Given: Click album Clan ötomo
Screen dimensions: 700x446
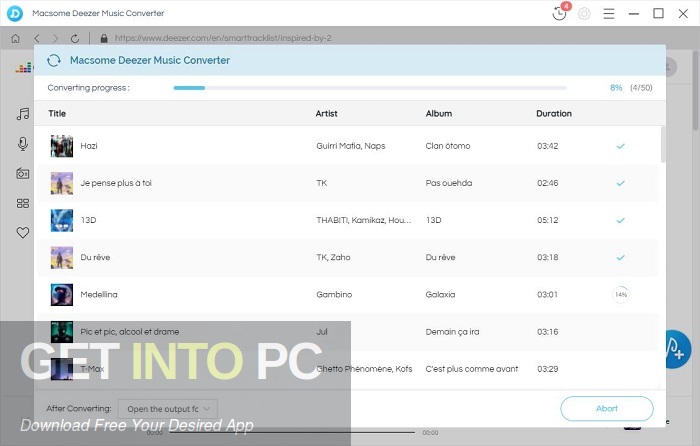Looking at the screenshot, I should (x=448, y=146).
